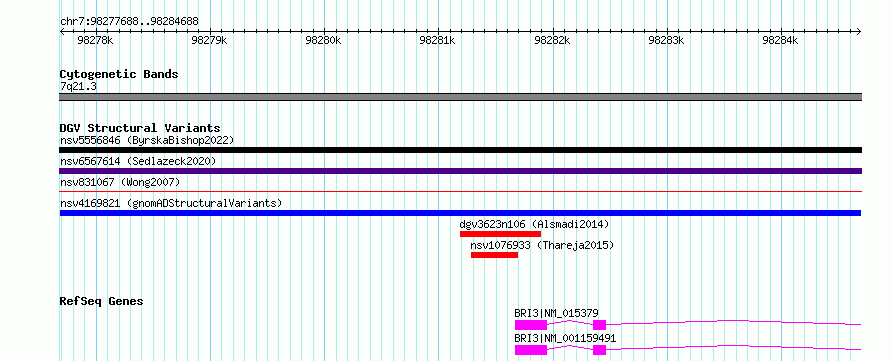The height and width of the screenshot is (361, 890).
Task: Click the 7q21.3 band label
Action: point(78,86)
